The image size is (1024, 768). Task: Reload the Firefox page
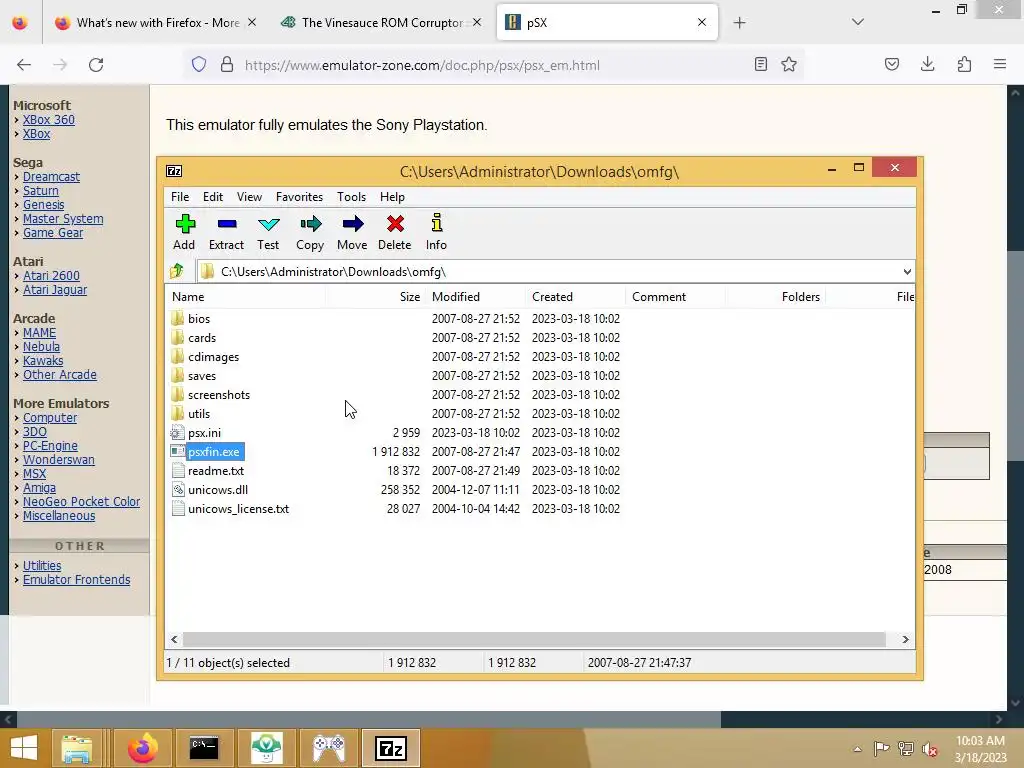(96, 65)
